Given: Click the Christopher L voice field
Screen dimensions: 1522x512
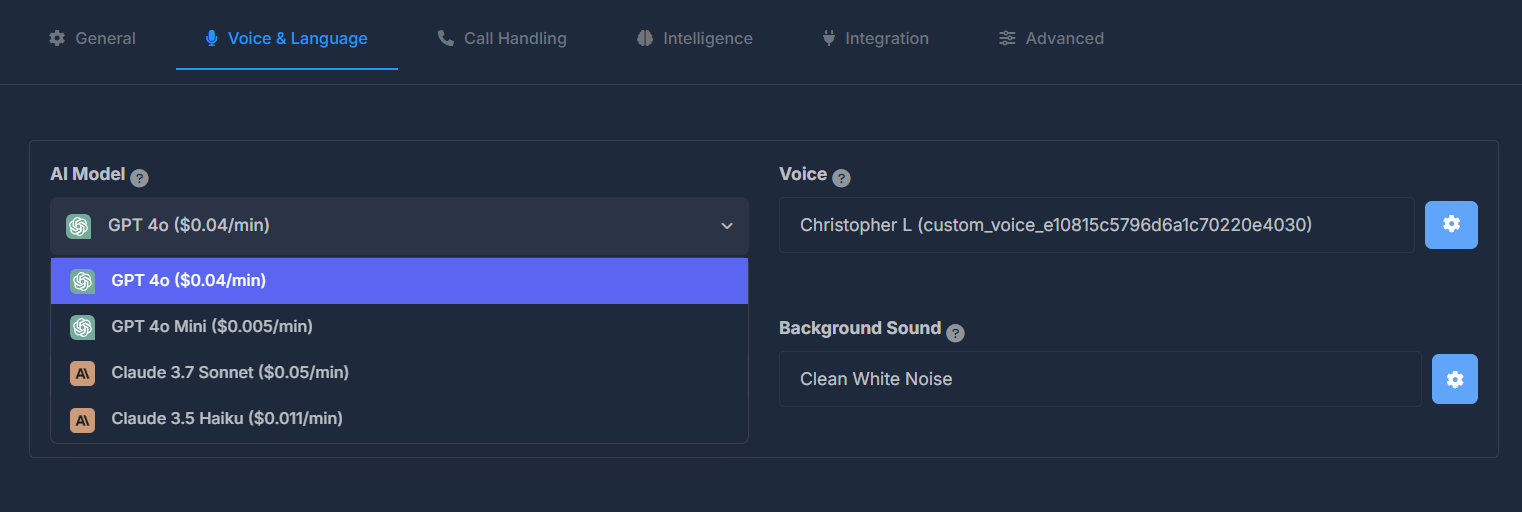Looking at the screenshot, I should 1096,225.
